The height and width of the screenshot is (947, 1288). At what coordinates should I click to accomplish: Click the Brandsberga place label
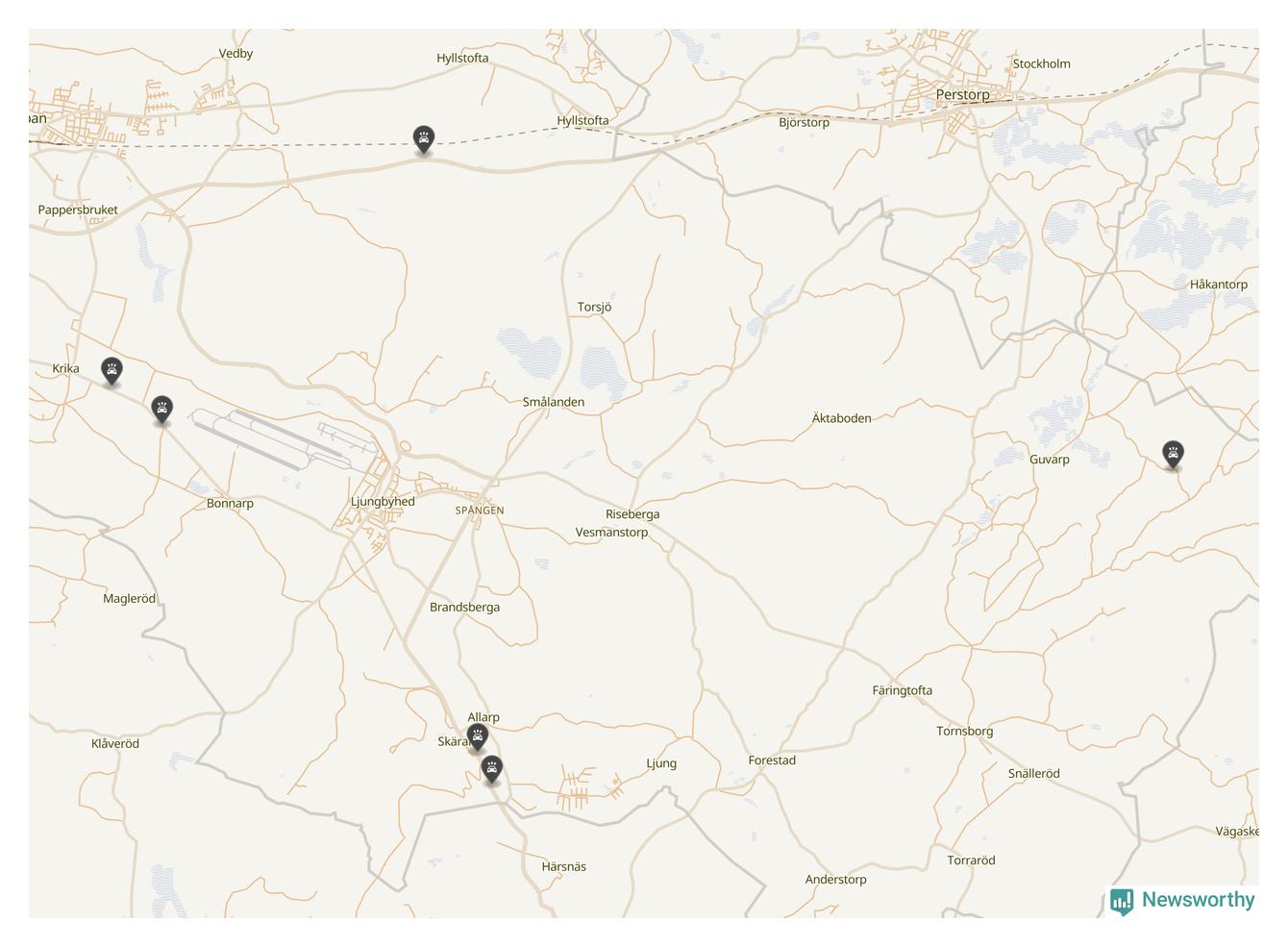464,607
